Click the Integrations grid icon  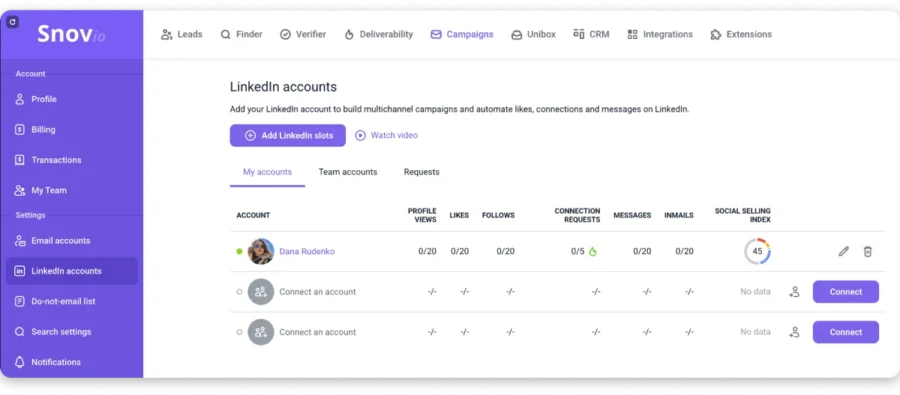(x=633, y=34)
